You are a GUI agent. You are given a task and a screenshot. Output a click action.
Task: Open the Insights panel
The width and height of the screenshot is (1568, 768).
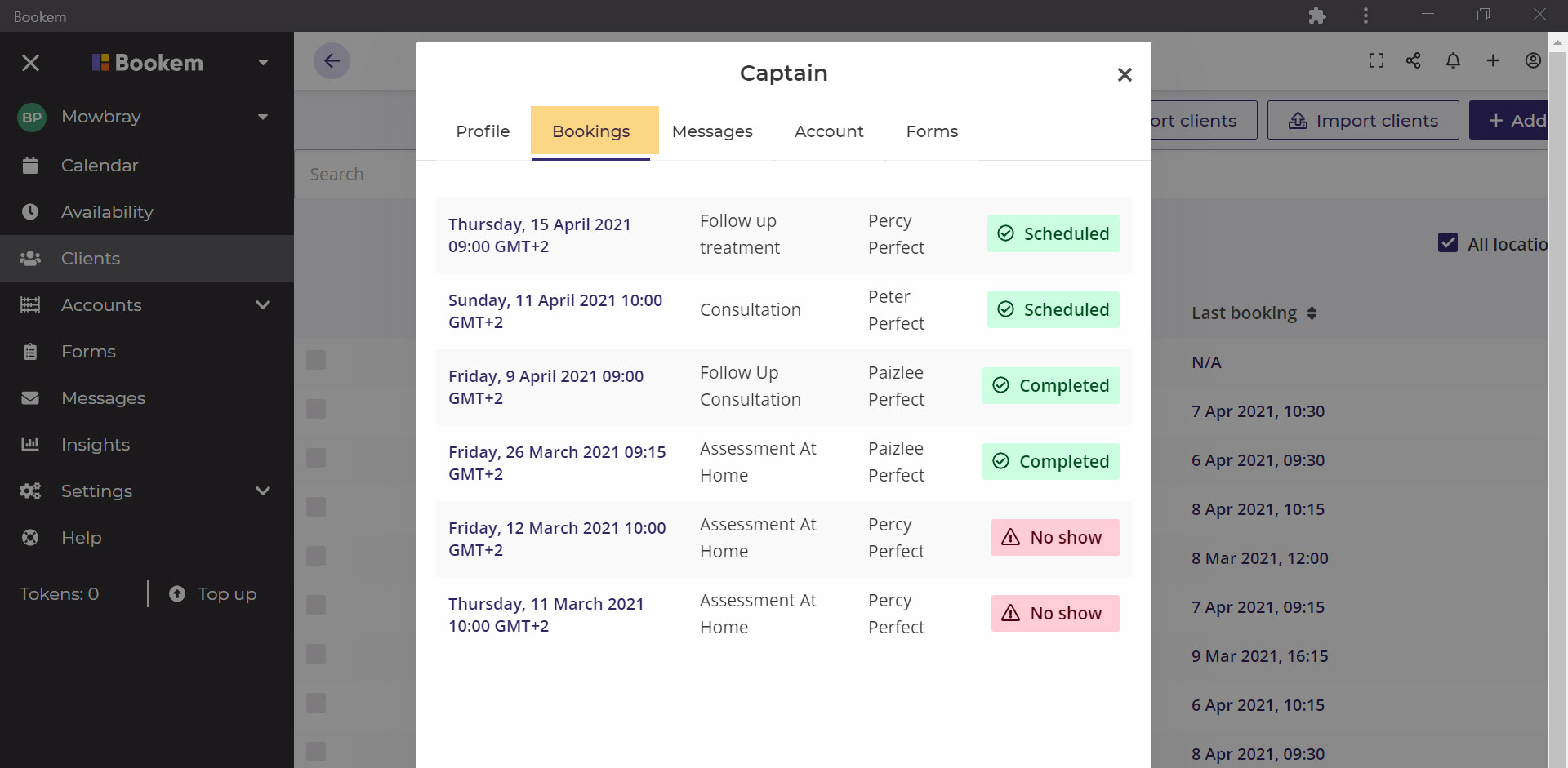95,444
